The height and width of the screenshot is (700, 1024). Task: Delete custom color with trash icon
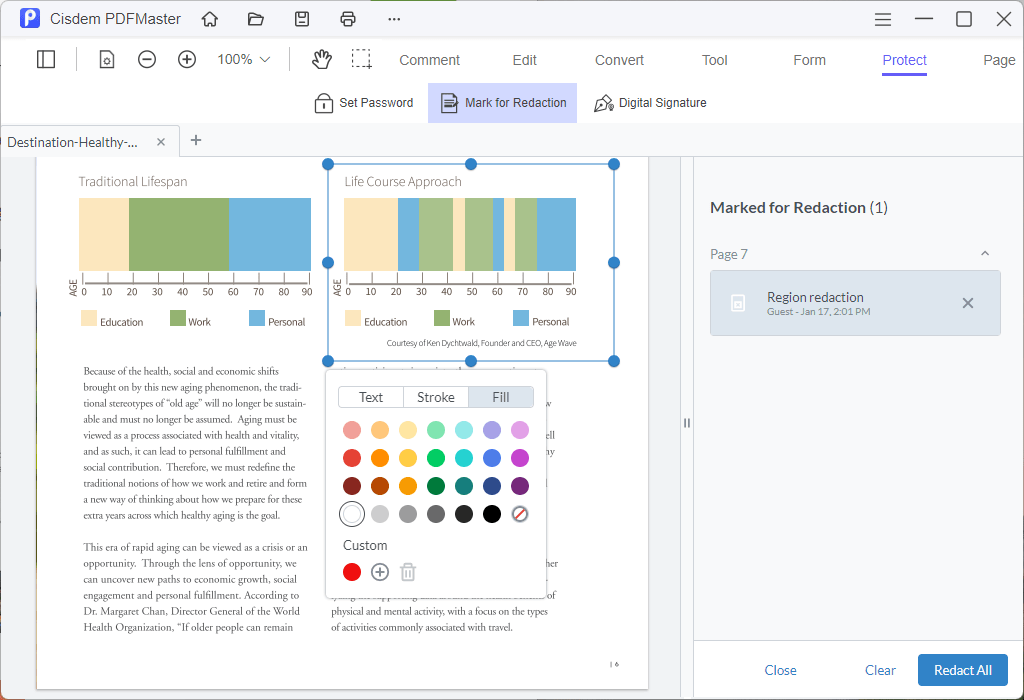[408, 572]
